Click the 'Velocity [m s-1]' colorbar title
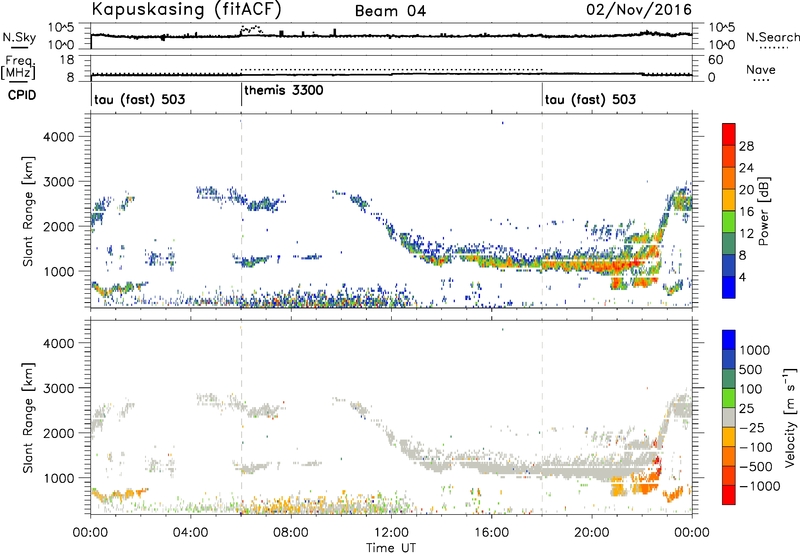The image size is (800, 554). (790, 417)
